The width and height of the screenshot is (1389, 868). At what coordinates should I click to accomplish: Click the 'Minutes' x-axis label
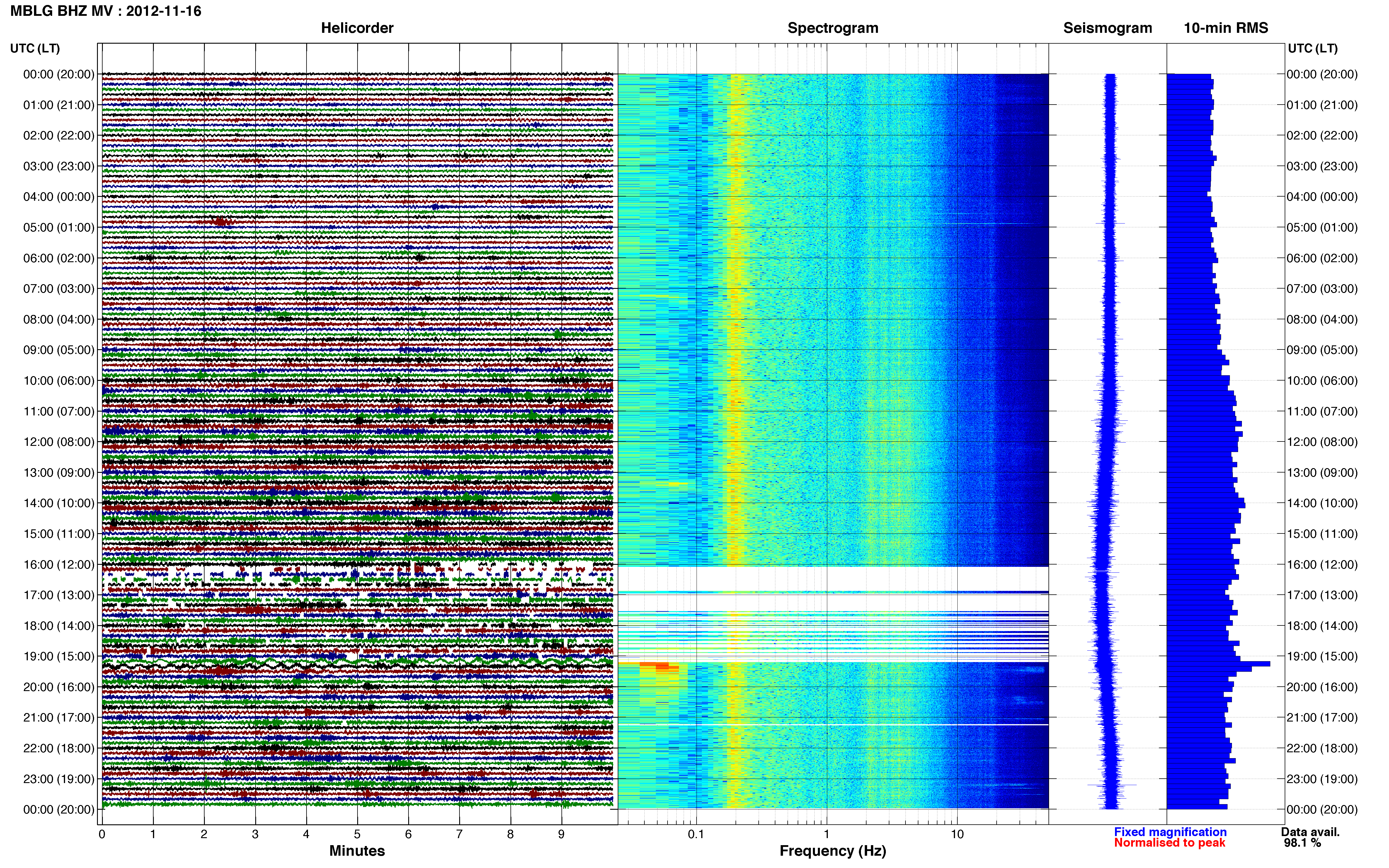click(x=357, y=851)
